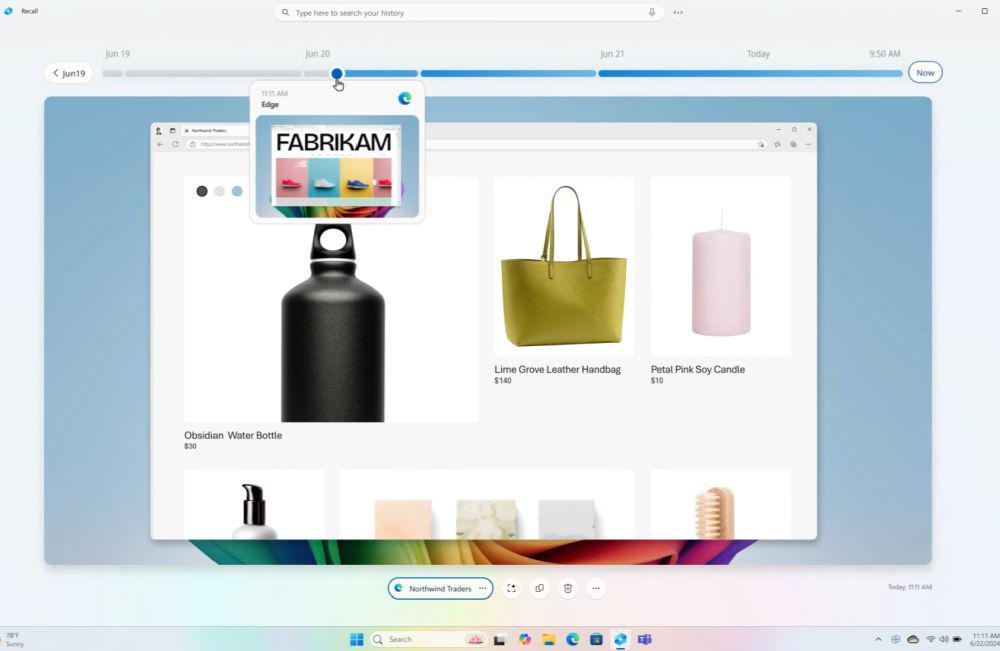Click the OneDrive cloud icon in system tray
1000x651 pixels.
[x=913, y=639]
